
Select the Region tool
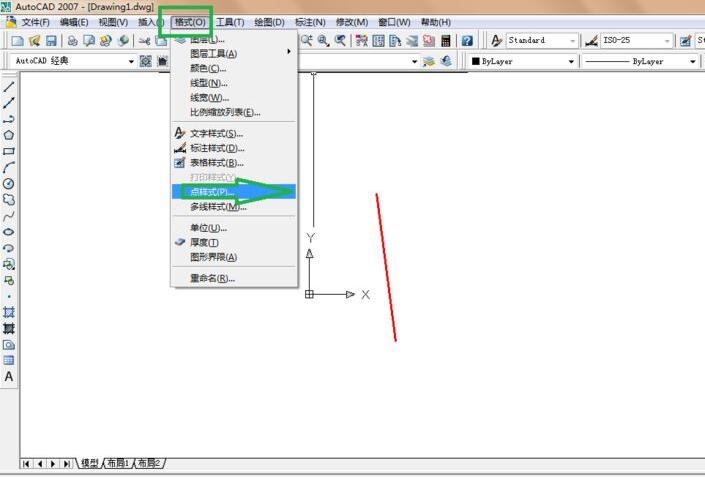point(9,345)
